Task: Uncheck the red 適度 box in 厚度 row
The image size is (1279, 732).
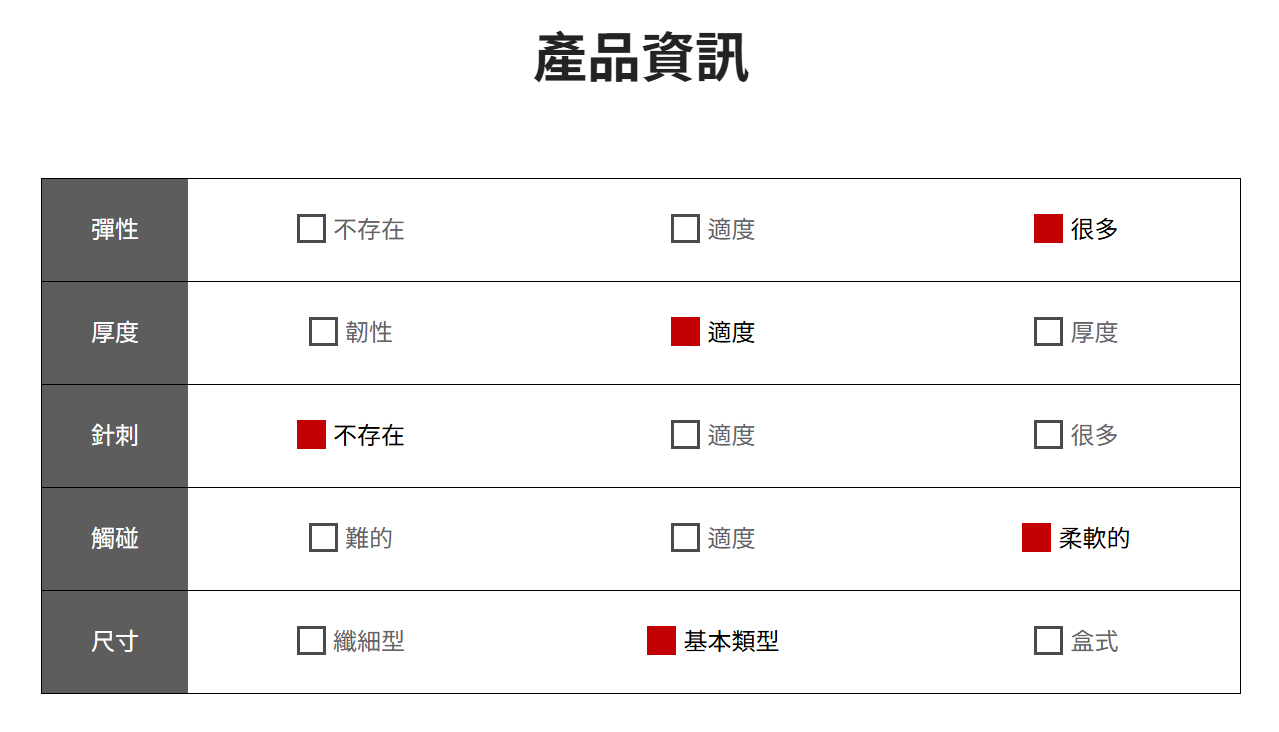Action: point(685,332)
